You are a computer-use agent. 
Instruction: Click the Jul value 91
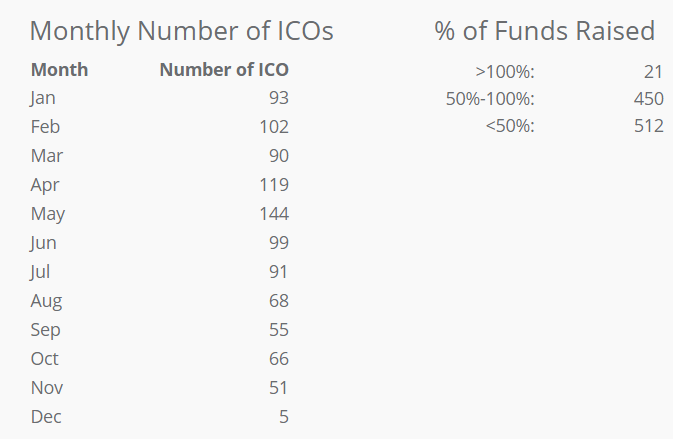click(278, 272)
